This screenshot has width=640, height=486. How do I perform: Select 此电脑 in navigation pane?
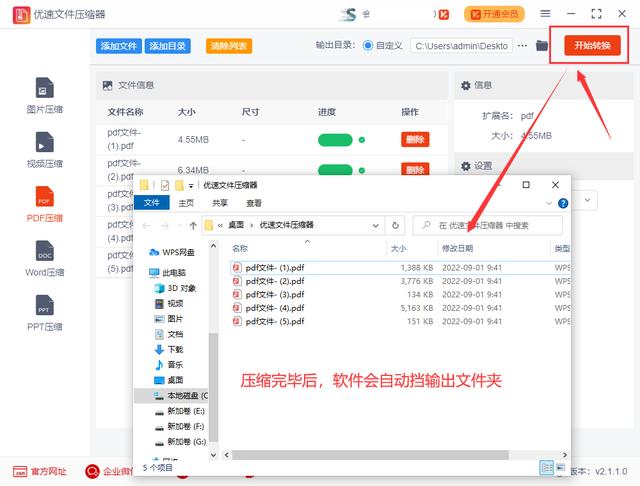click(167, 272)
